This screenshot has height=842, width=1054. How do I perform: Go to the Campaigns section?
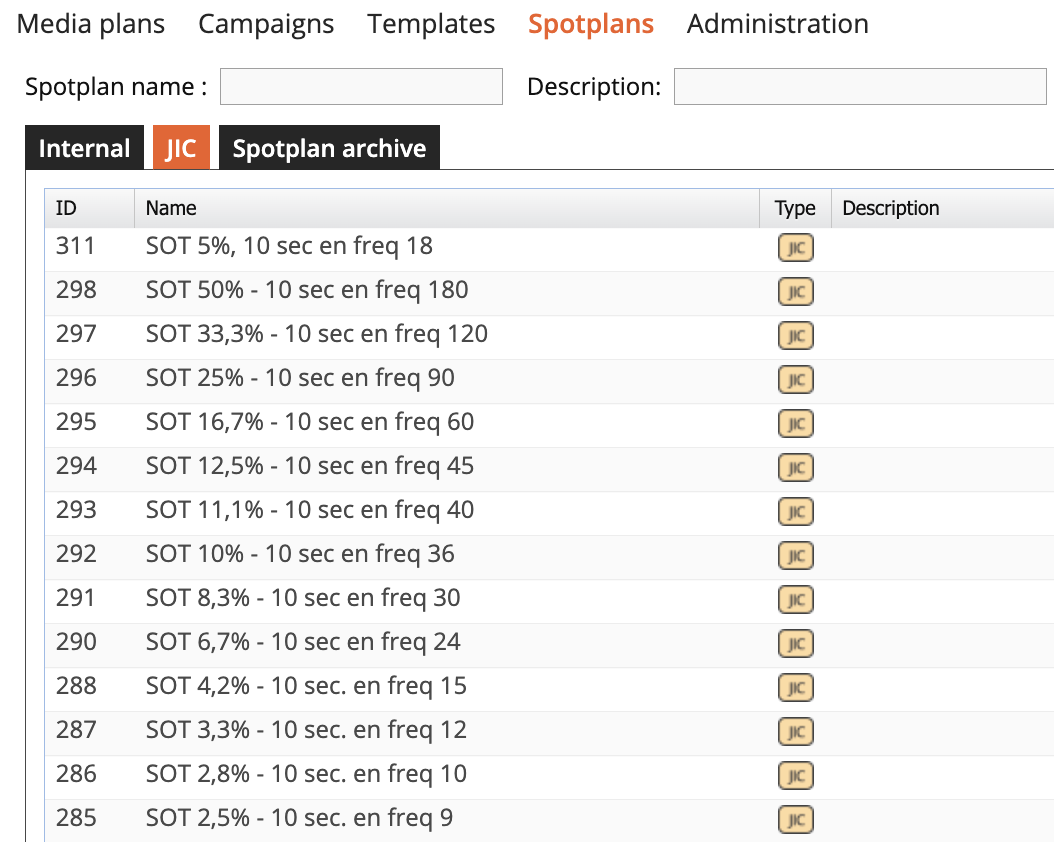(266, 24)
